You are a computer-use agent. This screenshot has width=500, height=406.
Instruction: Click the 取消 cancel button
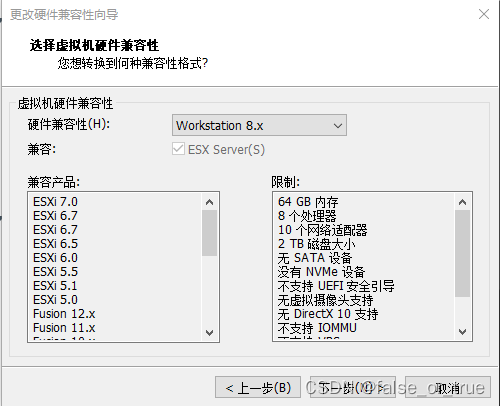(448, 388)
